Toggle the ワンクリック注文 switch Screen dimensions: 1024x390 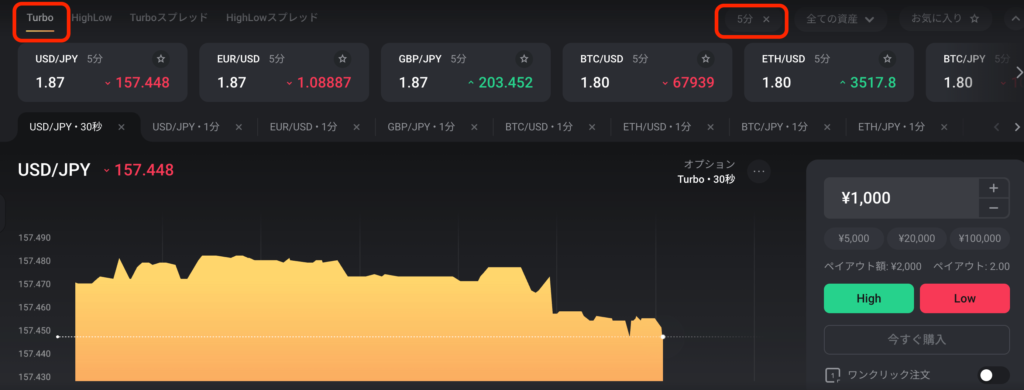pos(994,375)
